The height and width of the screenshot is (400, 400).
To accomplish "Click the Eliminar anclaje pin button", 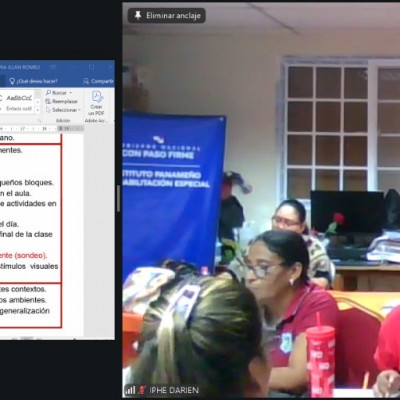I will click(x=166, y=16).
